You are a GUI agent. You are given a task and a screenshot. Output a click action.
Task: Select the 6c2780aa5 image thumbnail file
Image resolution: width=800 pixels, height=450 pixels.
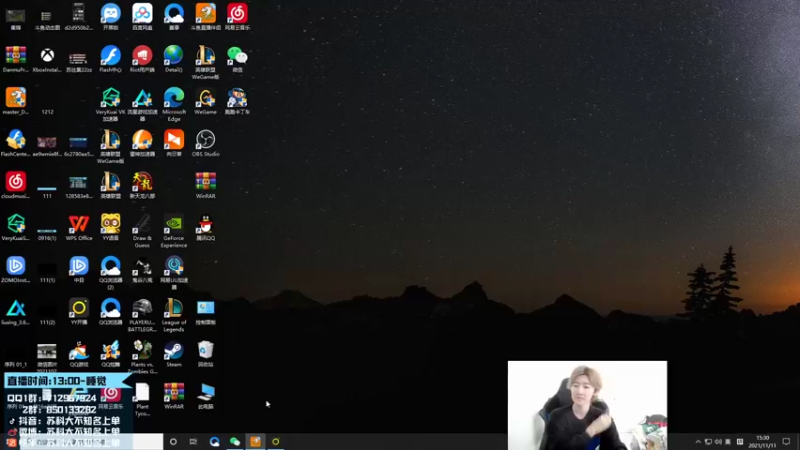tap(79, 143)
